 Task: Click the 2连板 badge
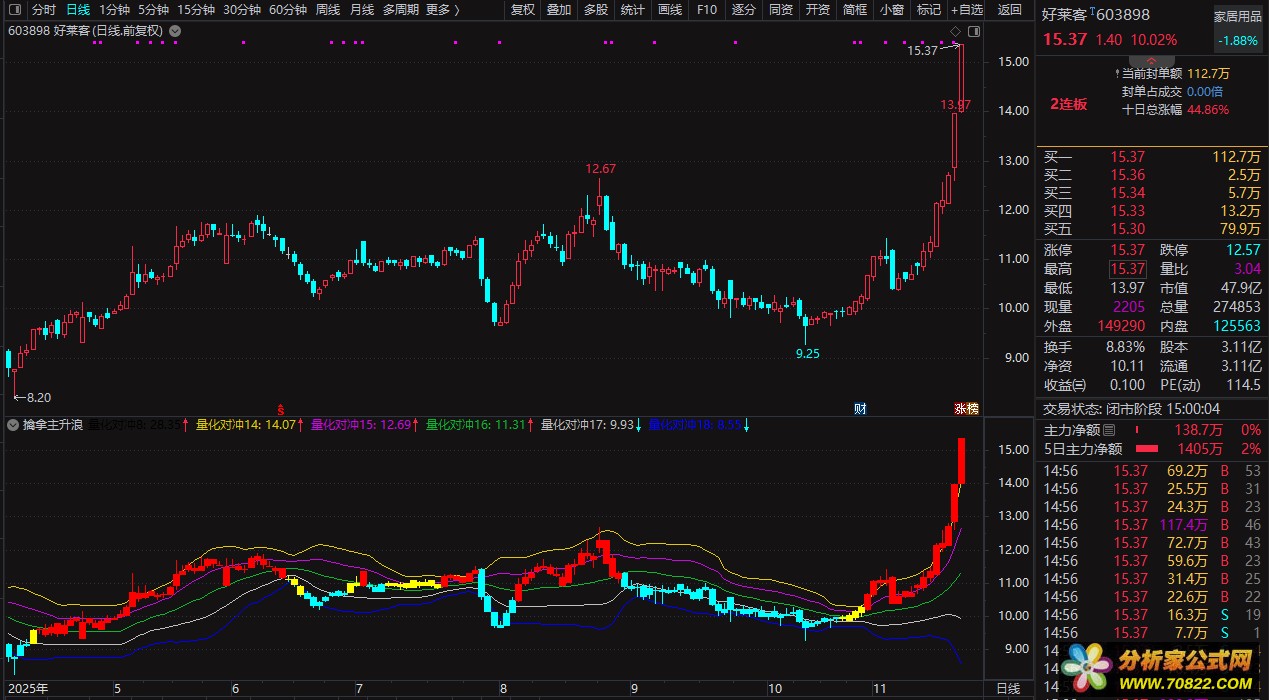click(1068, 104)
